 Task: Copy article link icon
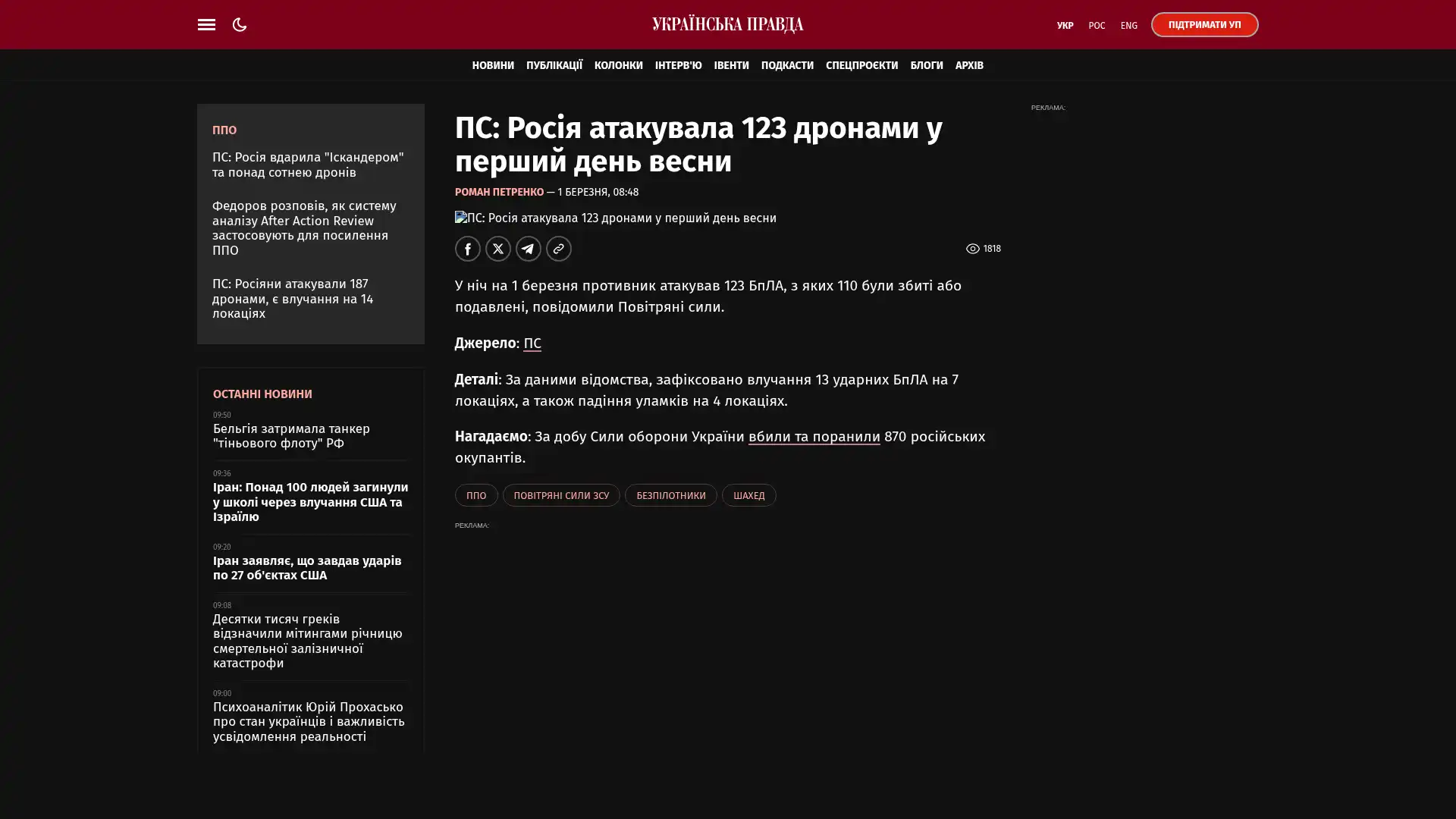559,249
